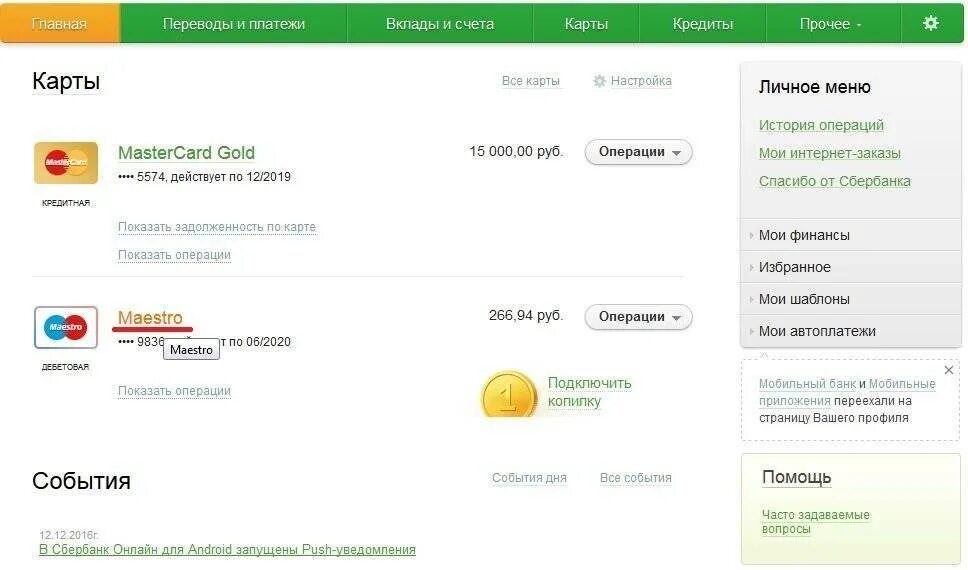Open the Переводы и платежи tab

(233, 23)
